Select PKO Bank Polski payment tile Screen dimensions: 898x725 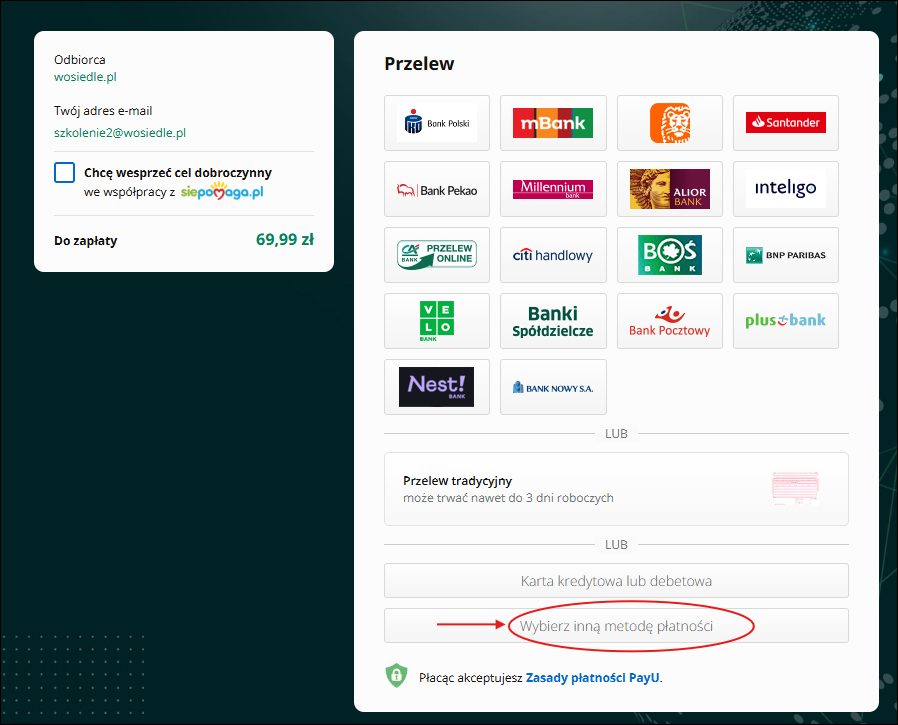click(437, 123)
